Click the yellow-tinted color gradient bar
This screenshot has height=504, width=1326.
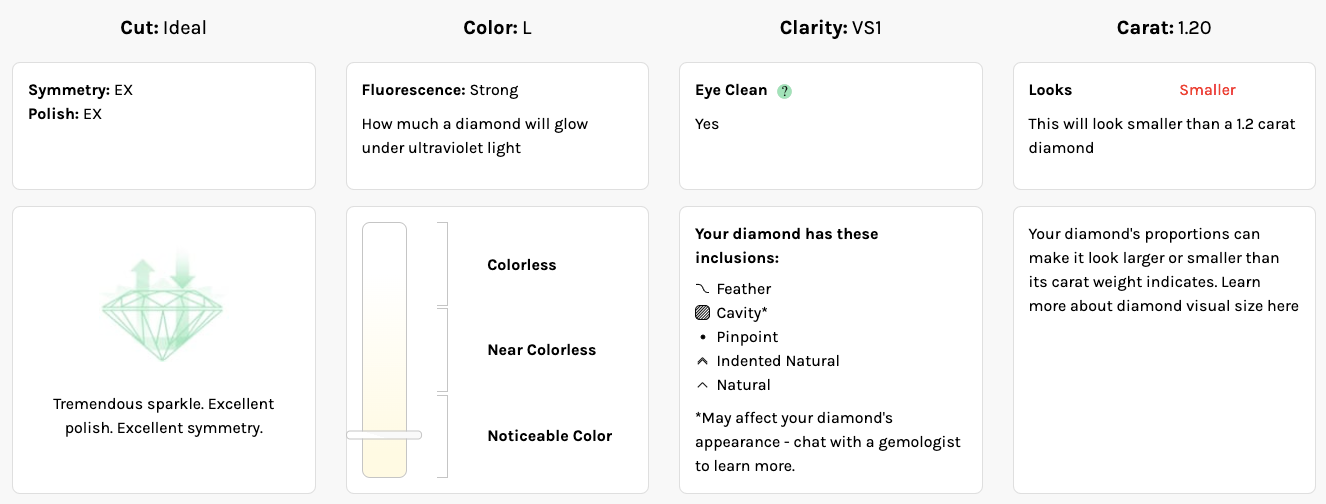coord(384,350)
